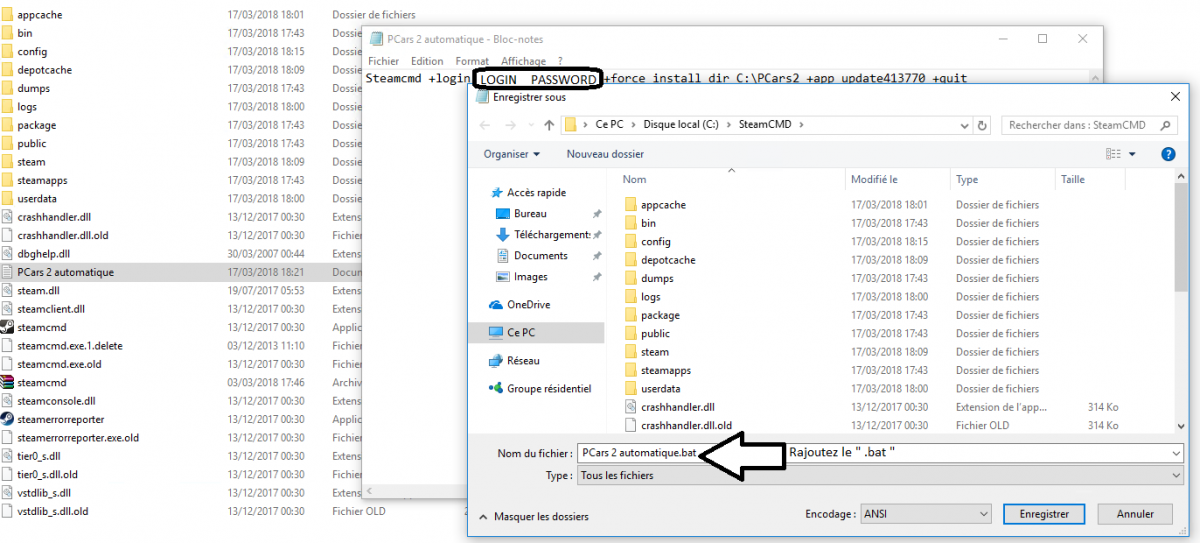The image size is (1200, 543).
Task: Go back in the Enregistrer sous dialog
Action: click(x=486, y=125)
